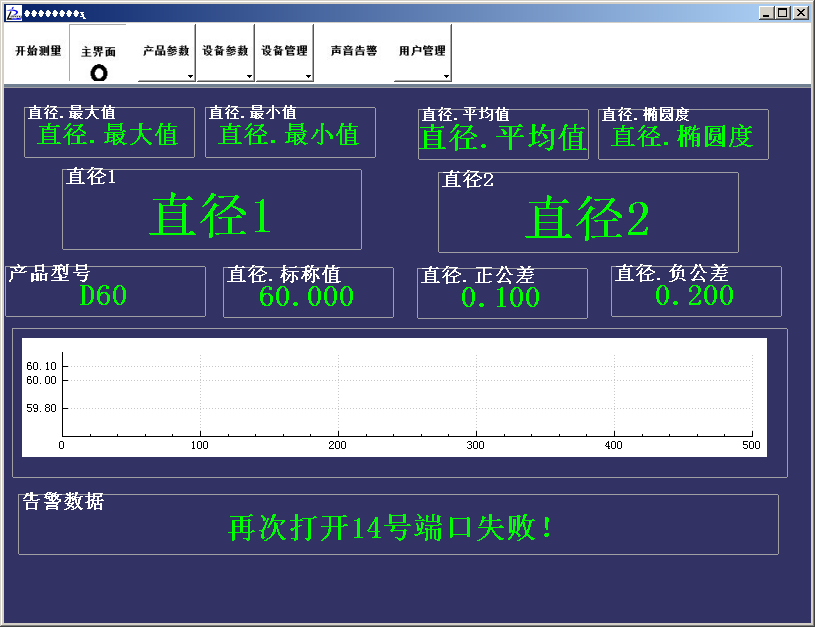Screen dimensions: 815x627
Task: Expand the dropdown arrow under 设备参数
Action: tap(249, 76)
